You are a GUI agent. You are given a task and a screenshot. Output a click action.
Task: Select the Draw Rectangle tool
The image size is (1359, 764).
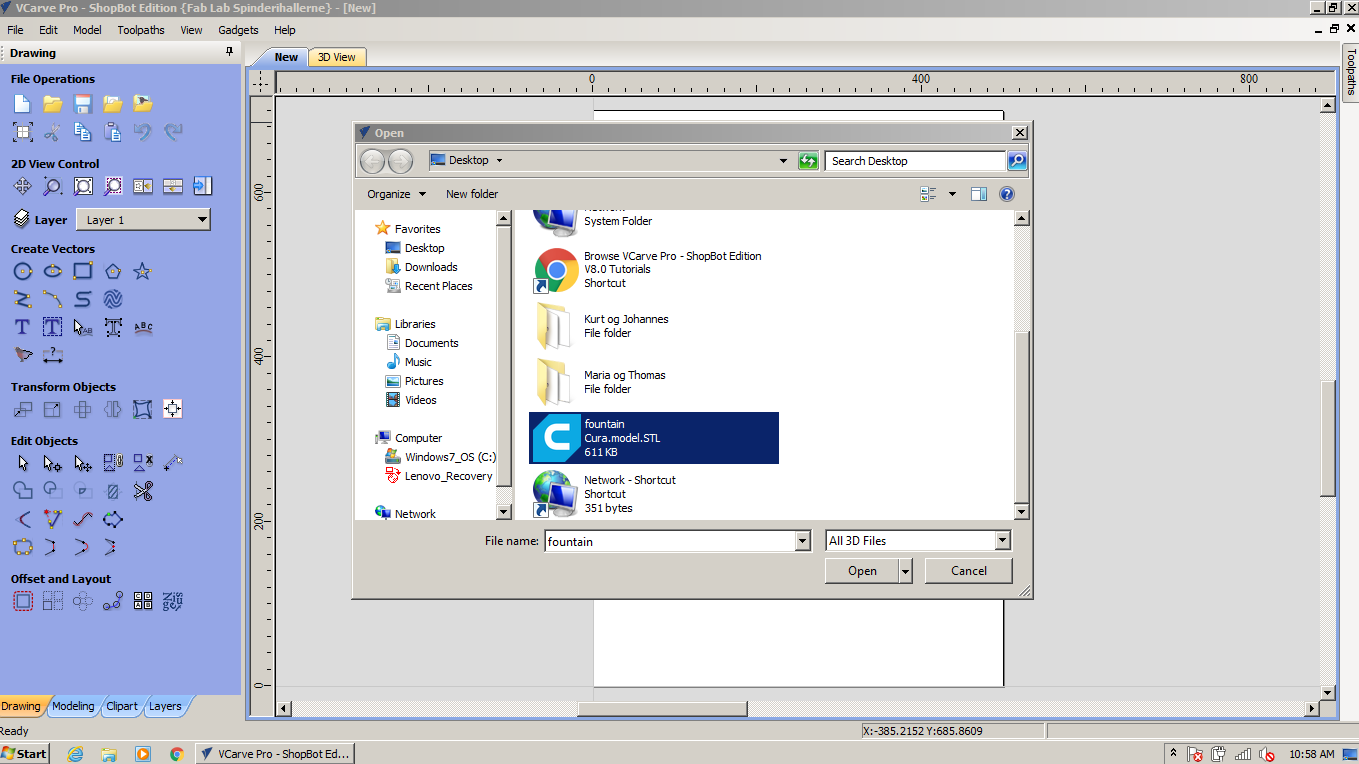83,271
